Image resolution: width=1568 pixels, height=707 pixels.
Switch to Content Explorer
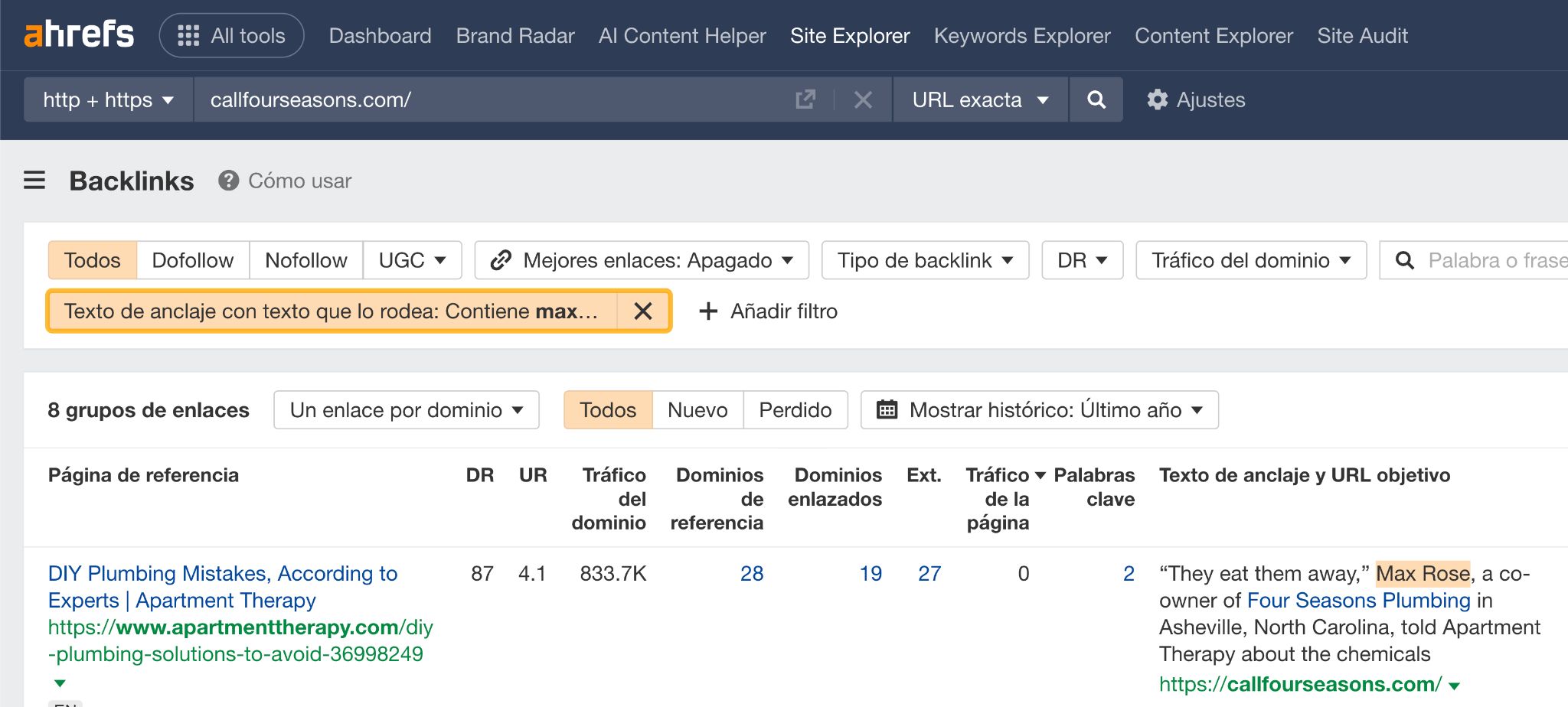(x=1213, y=35)
